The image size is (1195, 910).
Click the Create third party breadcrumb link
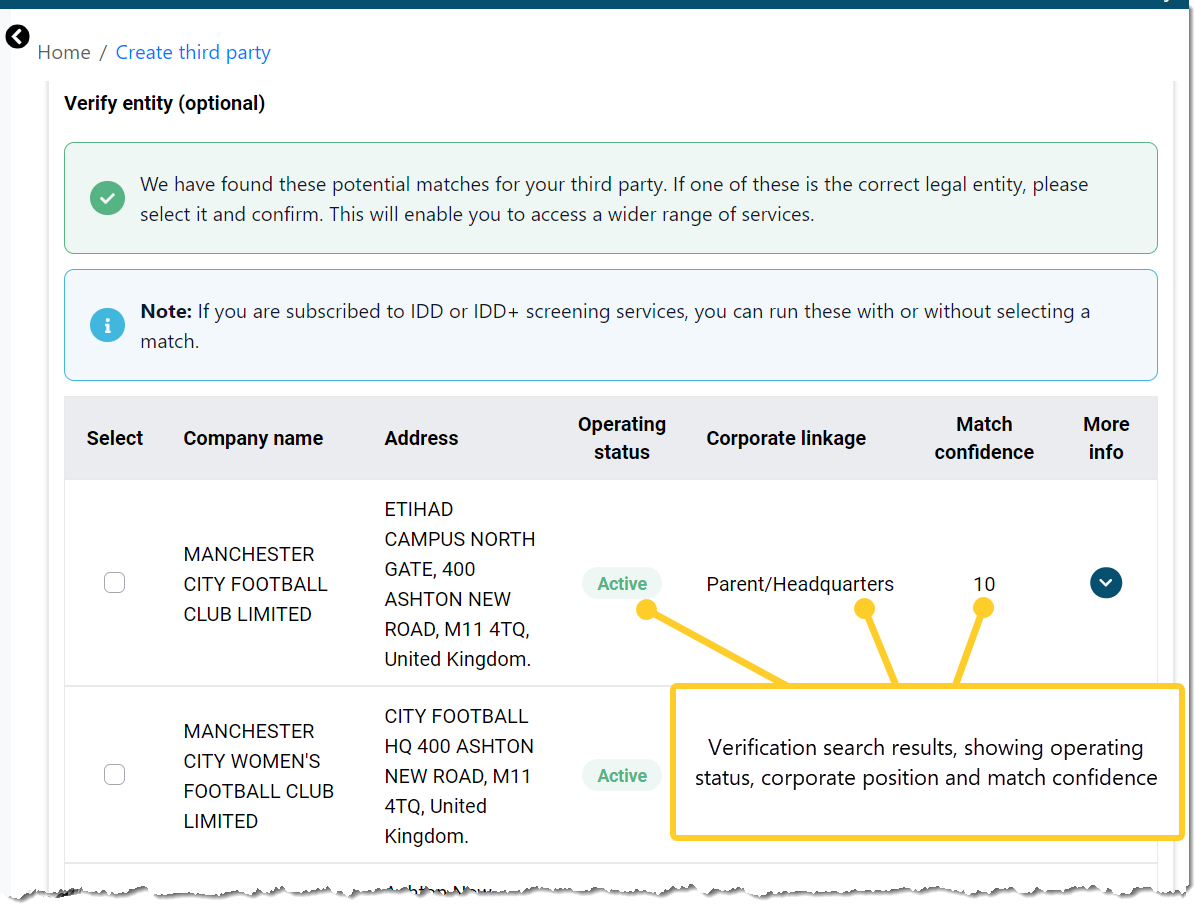click(x=193, y=52)
